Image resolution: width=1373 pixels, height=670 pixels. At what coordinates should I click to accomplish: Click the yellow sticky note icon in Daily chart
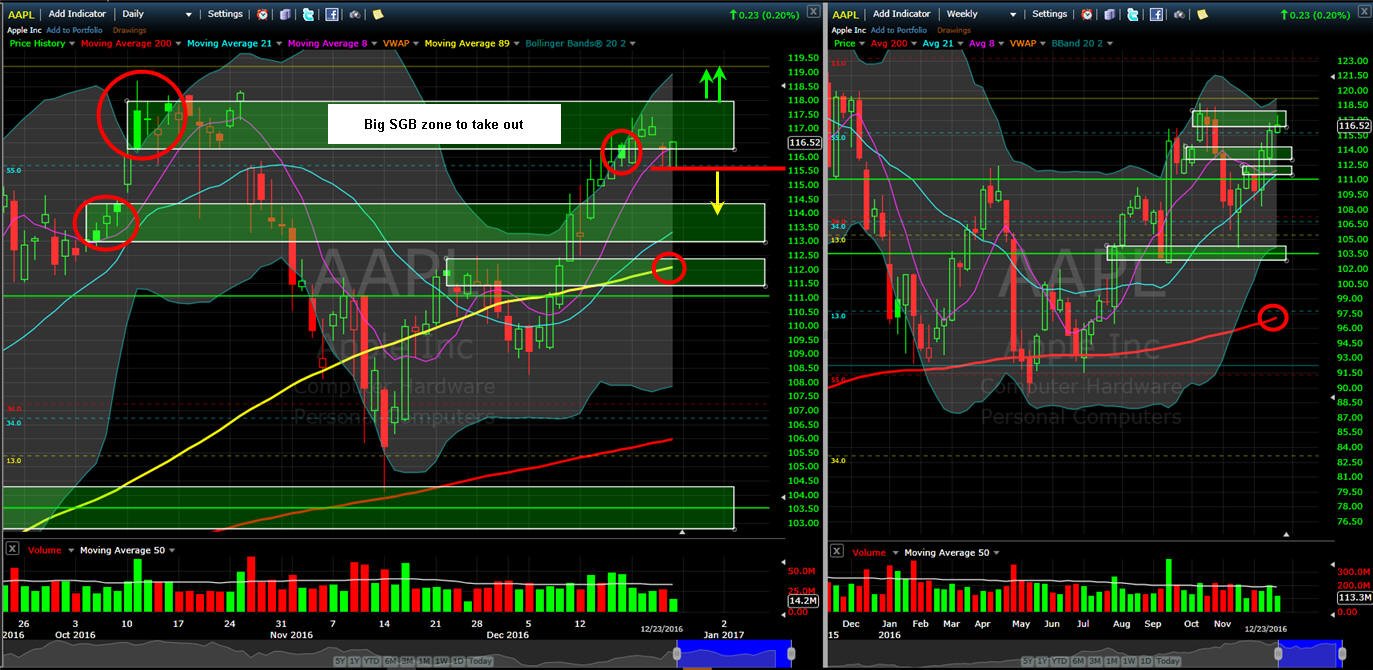pyautogui.click(x=378, y=14)
